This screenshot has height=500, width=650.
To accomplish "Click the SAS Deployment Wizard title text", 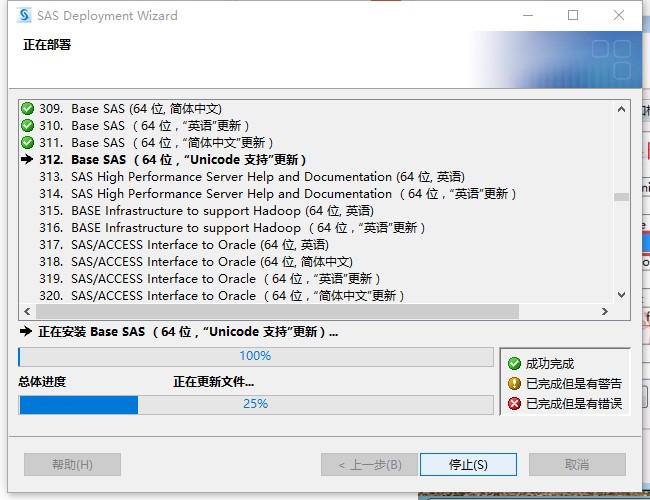I will point(107,16).
